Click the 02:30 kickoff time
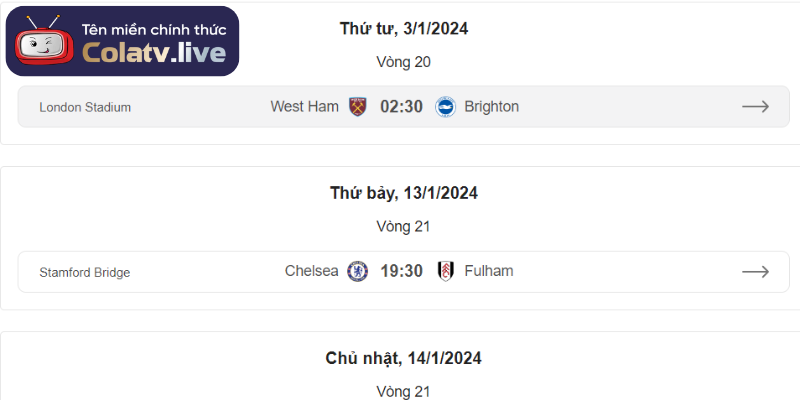The image size is (800, 400). pyautogui.click(x=401, y=107)
